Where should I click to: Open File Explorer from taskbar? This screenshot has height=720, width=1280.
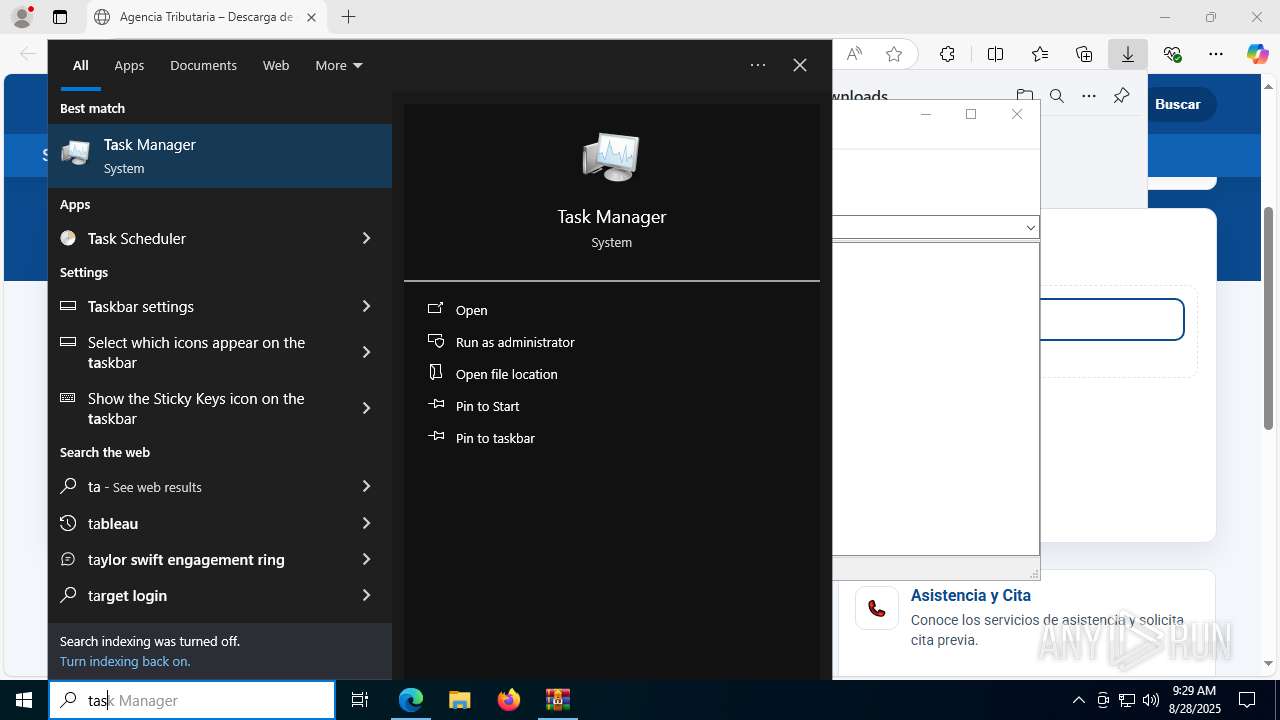click(459, 700)
